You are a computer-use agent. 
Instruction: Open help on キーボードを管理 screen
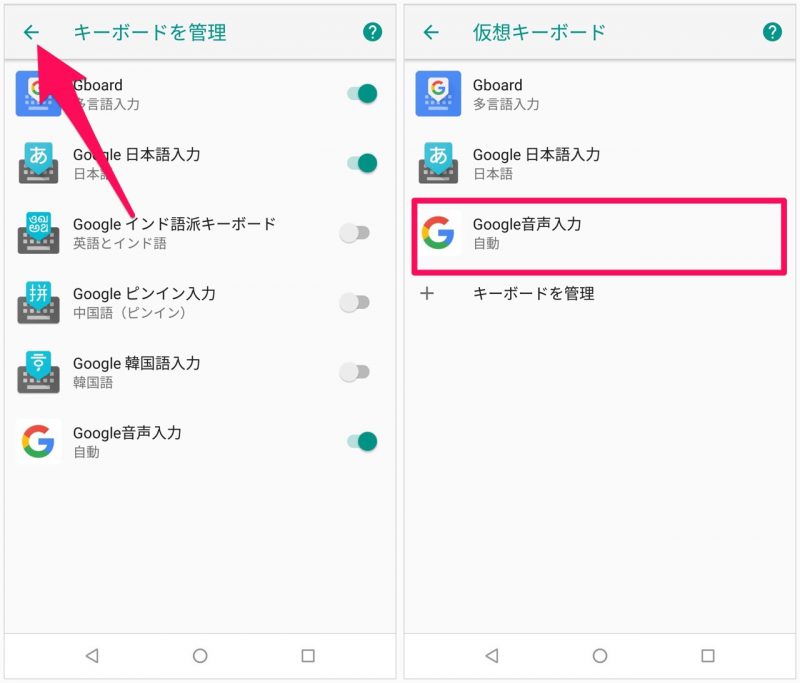click(x=372, y=32)
